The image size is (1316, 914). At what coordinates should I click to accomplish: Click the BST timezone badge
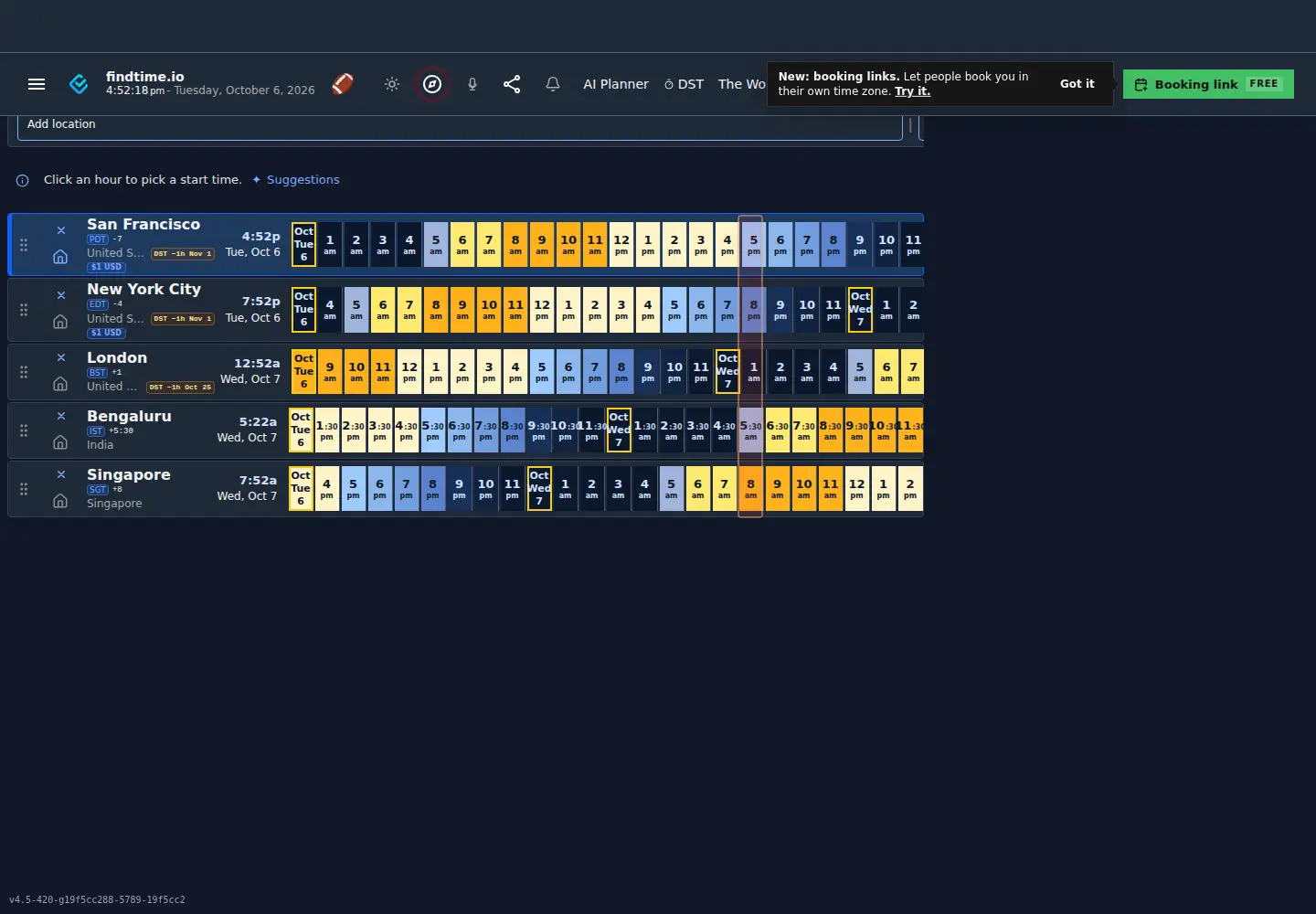pos(97,373)
